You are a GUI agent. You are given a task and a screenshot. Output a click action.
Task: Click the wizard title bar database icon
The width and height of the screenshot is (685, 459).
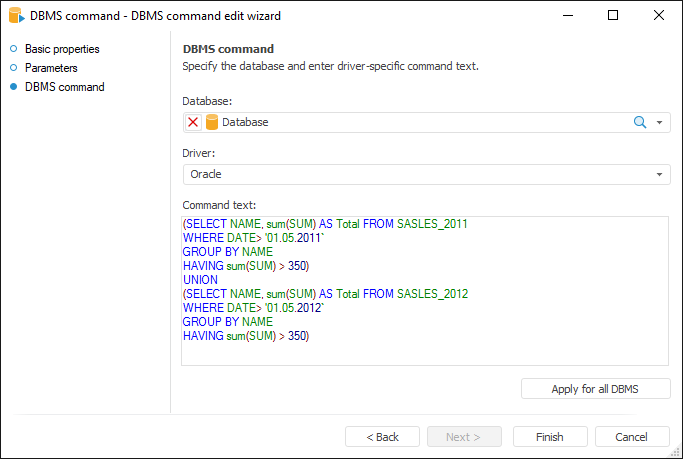15,16
